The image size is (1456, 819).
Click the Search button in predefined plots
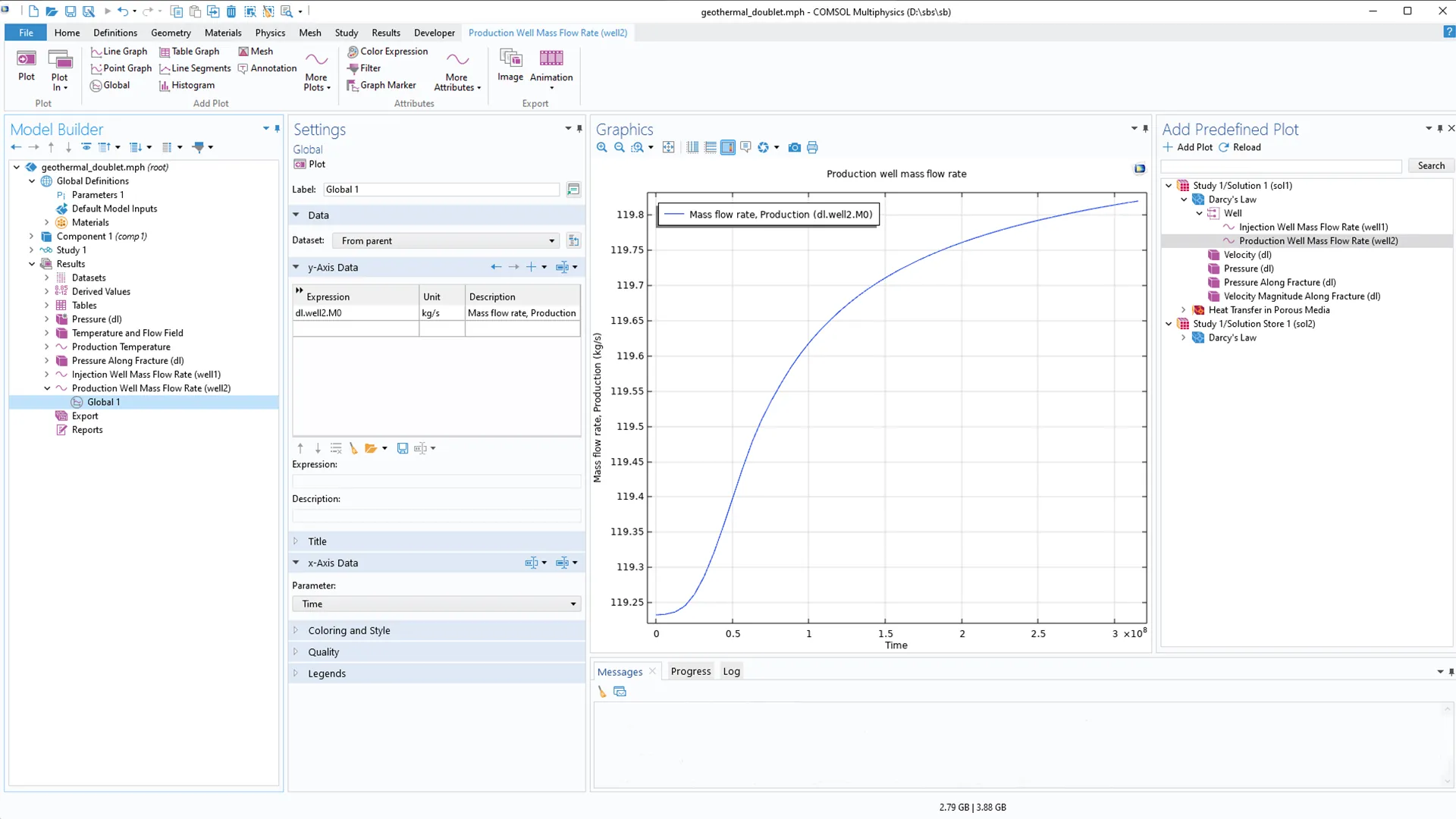(1430, 166)
